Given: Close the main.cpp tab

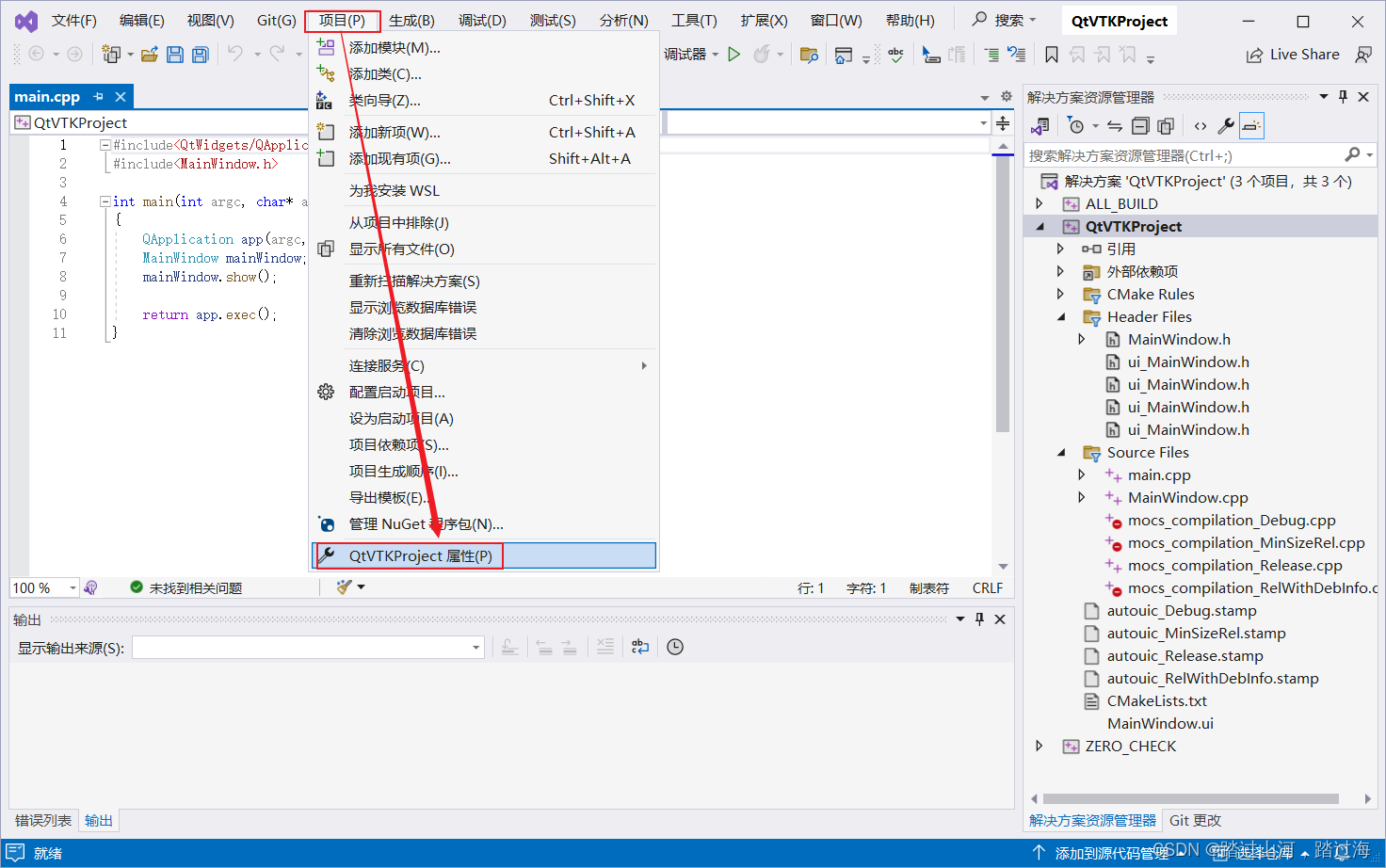Looking at the screenshot, I should point(121,97).
